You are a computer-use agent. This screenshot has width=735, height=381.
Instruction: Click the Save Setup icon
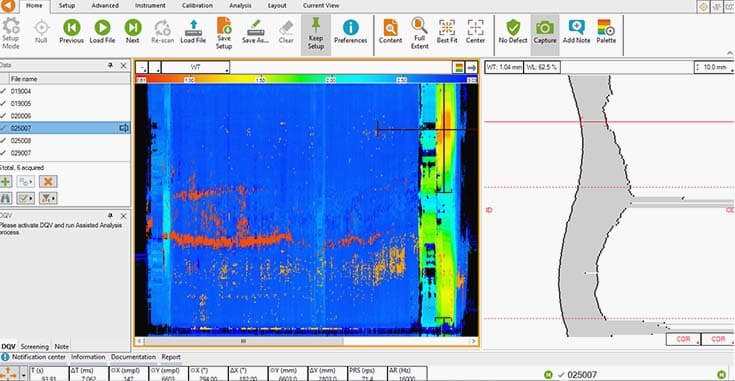pyautogui.click(x=224, y=26)
